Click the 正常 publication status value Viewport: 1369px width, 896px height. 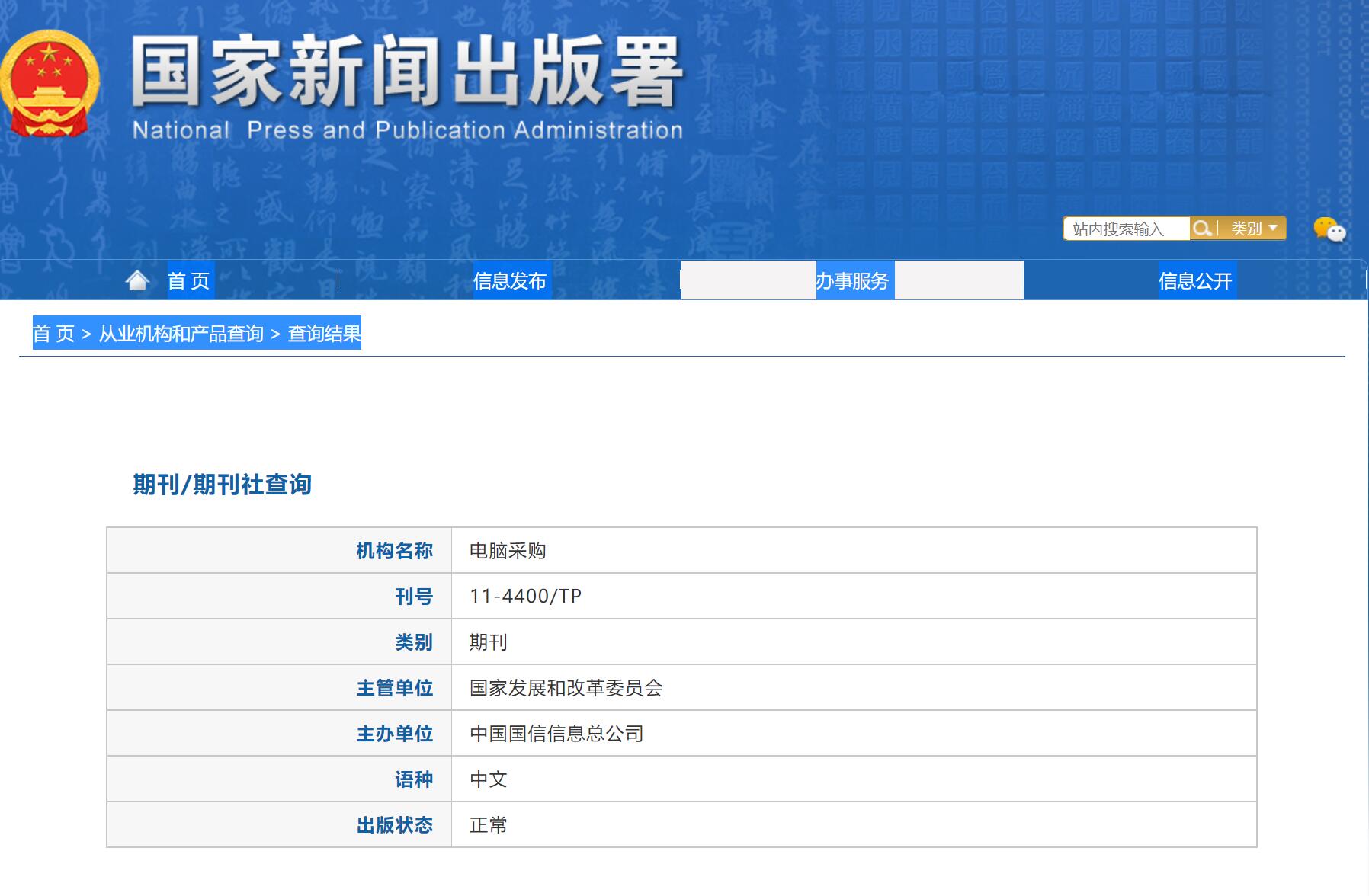[489, 825]
